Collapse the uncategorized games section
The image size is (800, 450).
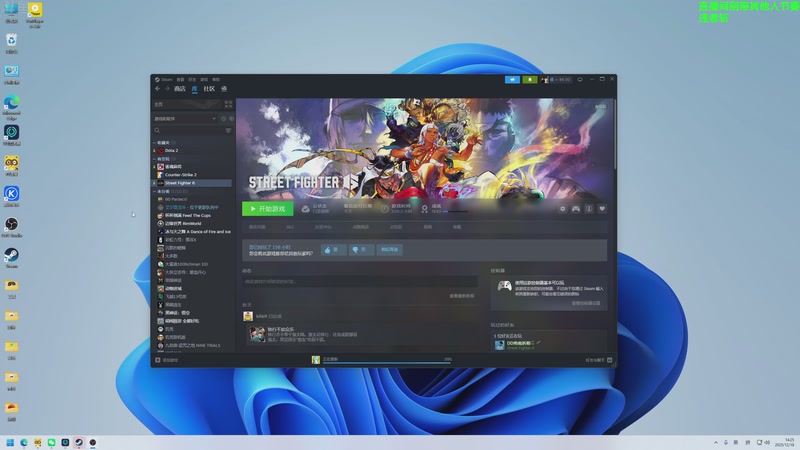155,191
